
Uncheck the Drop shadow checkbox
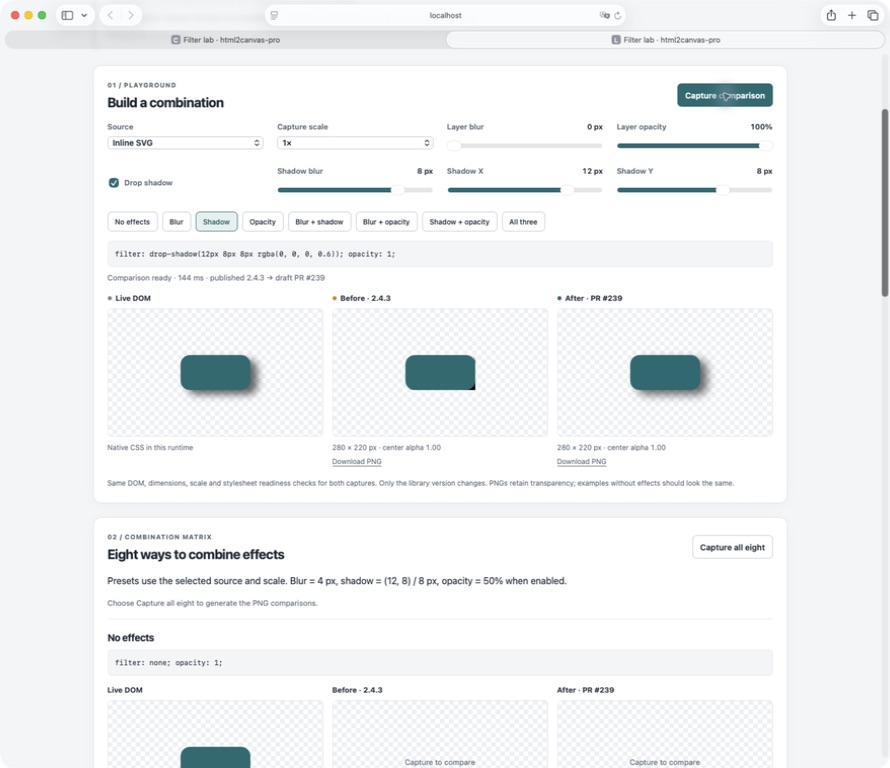click(114, 183)
